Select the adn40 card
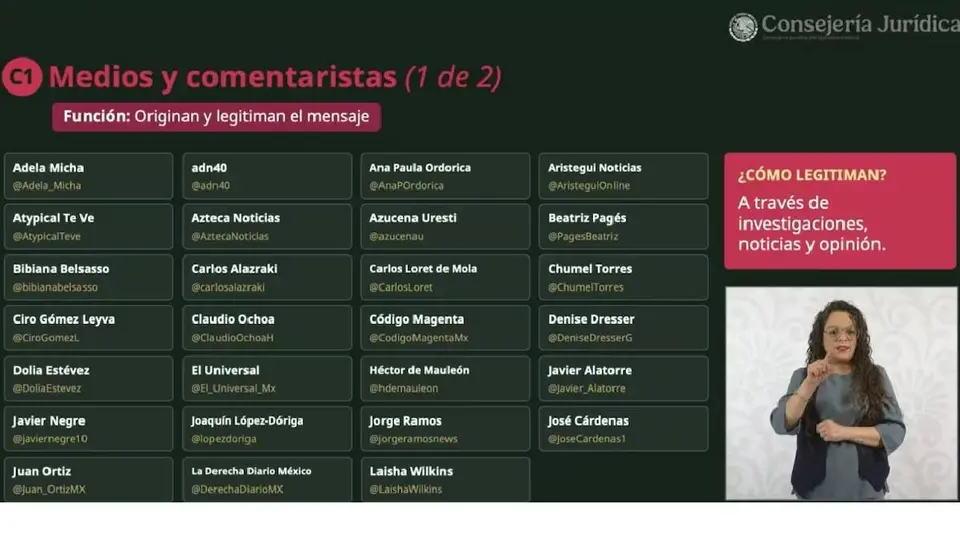 (x=267, y=176)
